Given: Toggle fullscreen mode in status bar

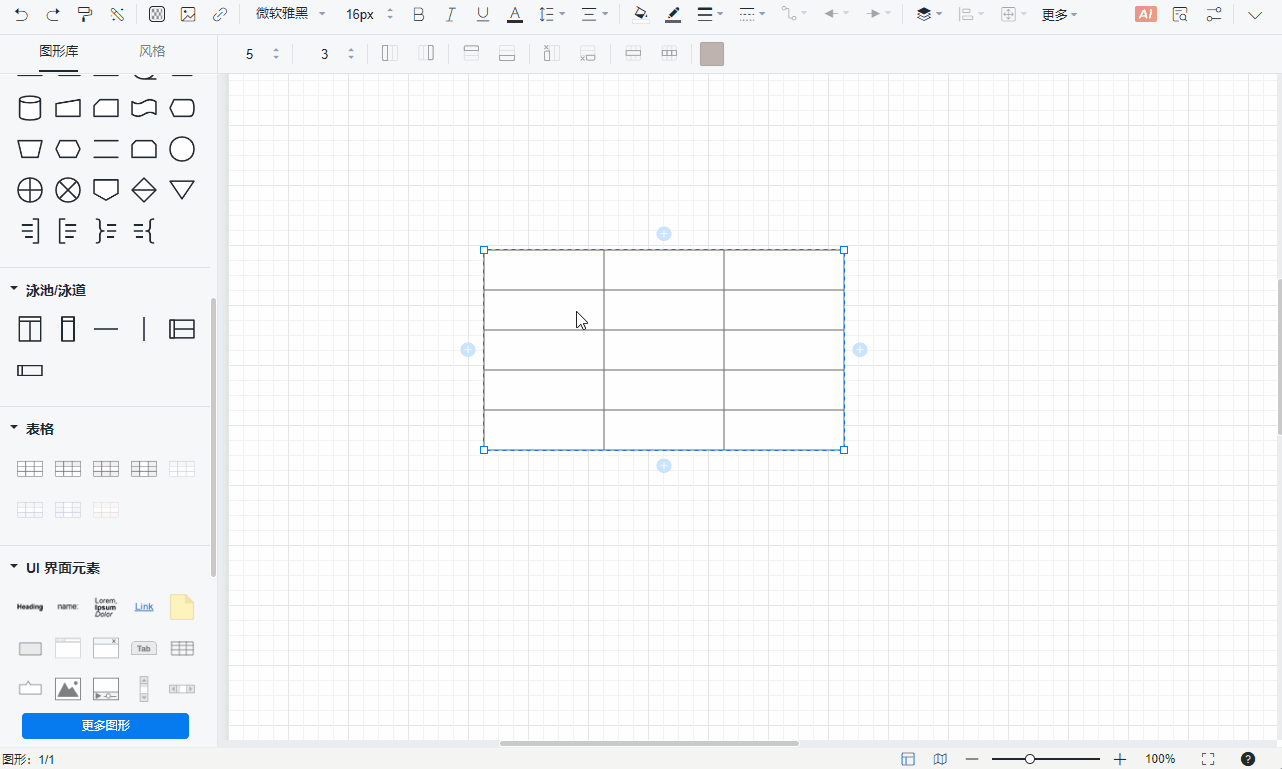Looking at the screenshot, I should click(x=1208, y=759).
